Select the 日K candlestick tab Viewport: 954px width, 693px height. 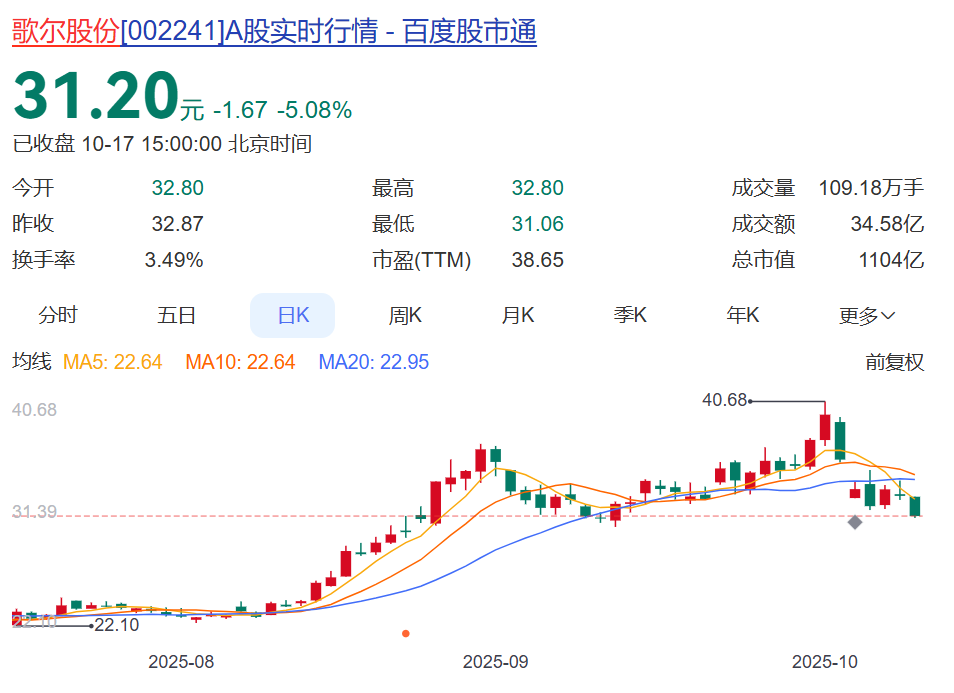click(292, 314)
